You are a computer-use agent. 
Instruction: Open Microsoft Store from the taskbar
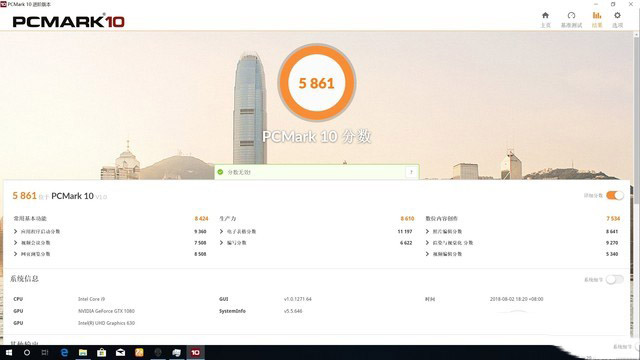102,353
